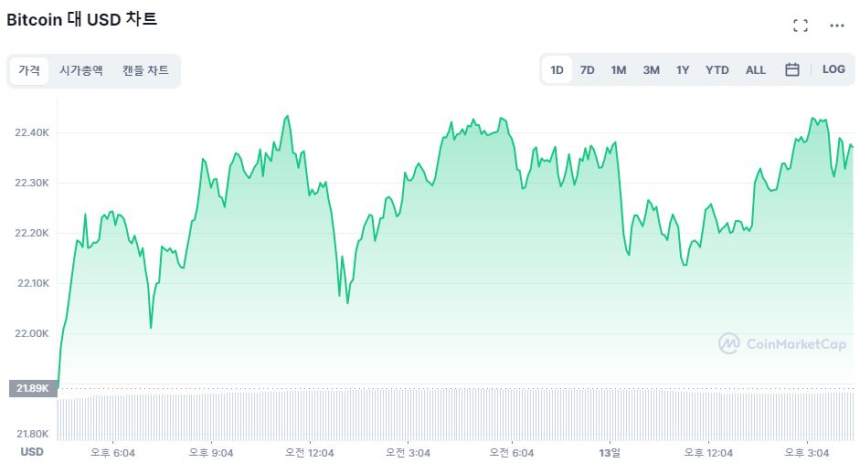Select the 1D time range
Viewport: 860px width, 463px height.
(557, 70)
